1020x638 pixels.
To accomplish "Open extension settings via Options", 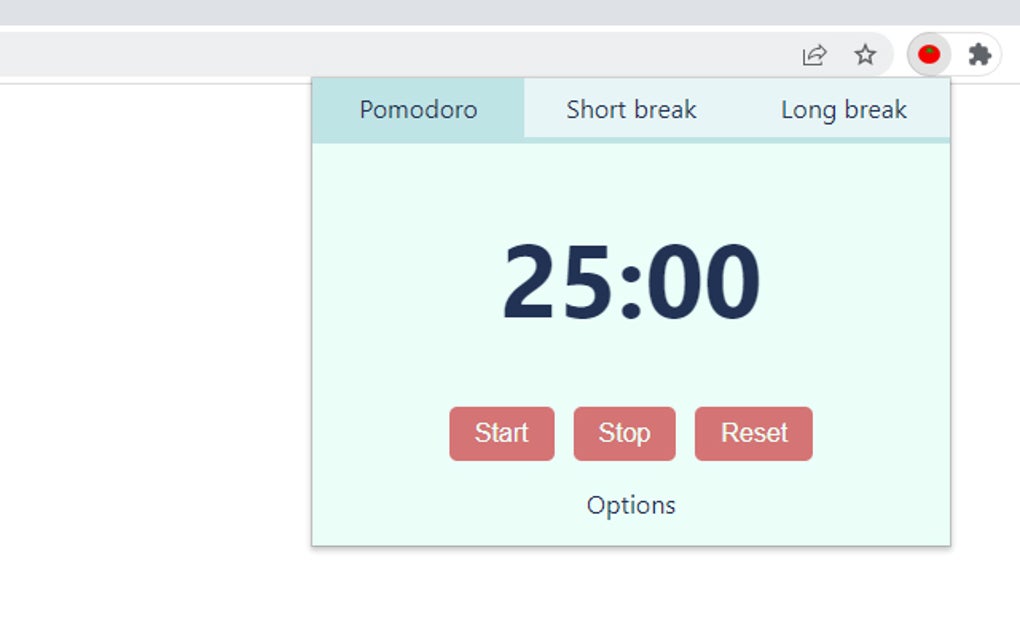I will tap(630, 505).
